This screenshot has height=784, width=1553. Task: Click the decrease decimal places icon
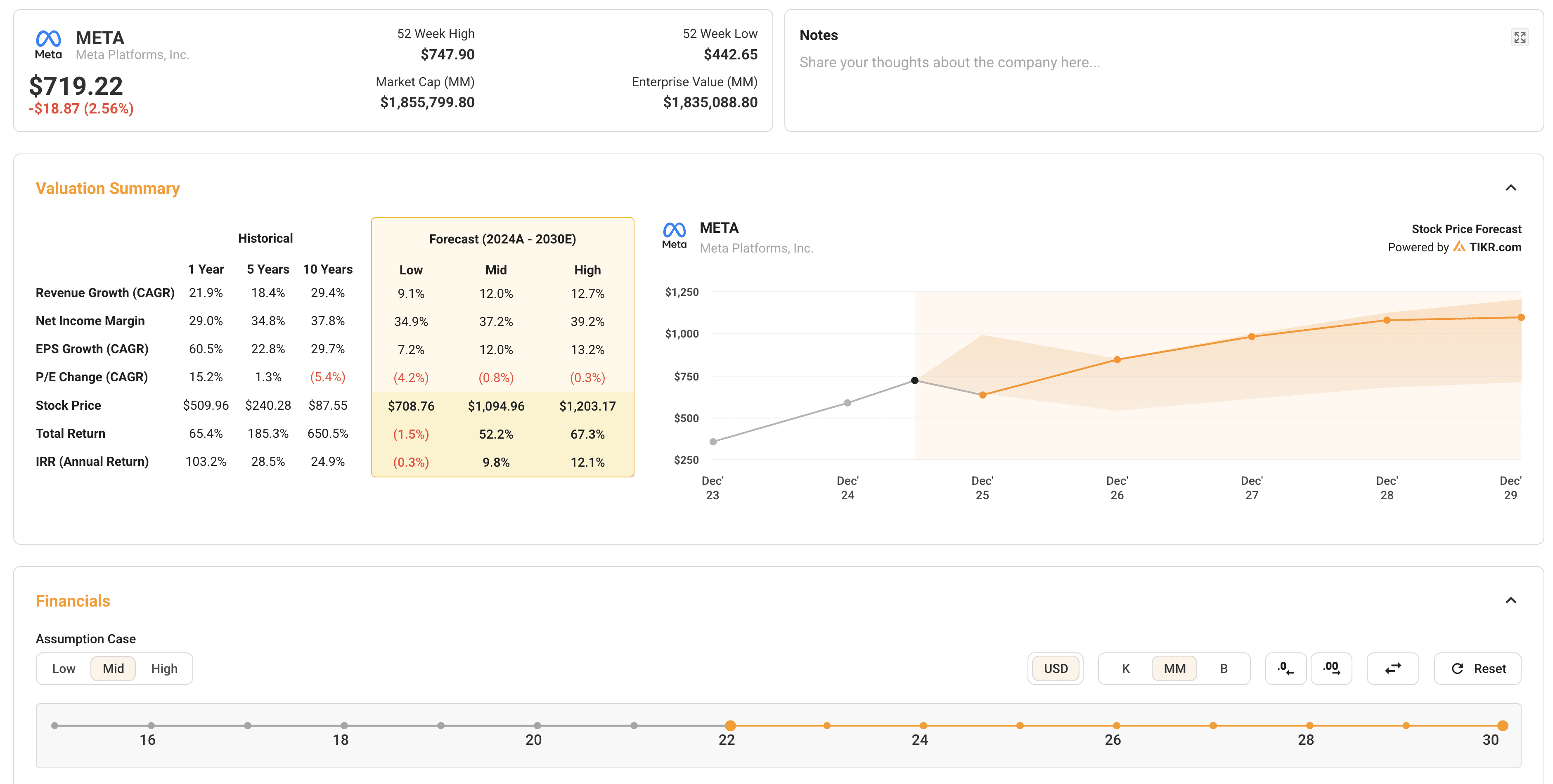point(1285,668)
